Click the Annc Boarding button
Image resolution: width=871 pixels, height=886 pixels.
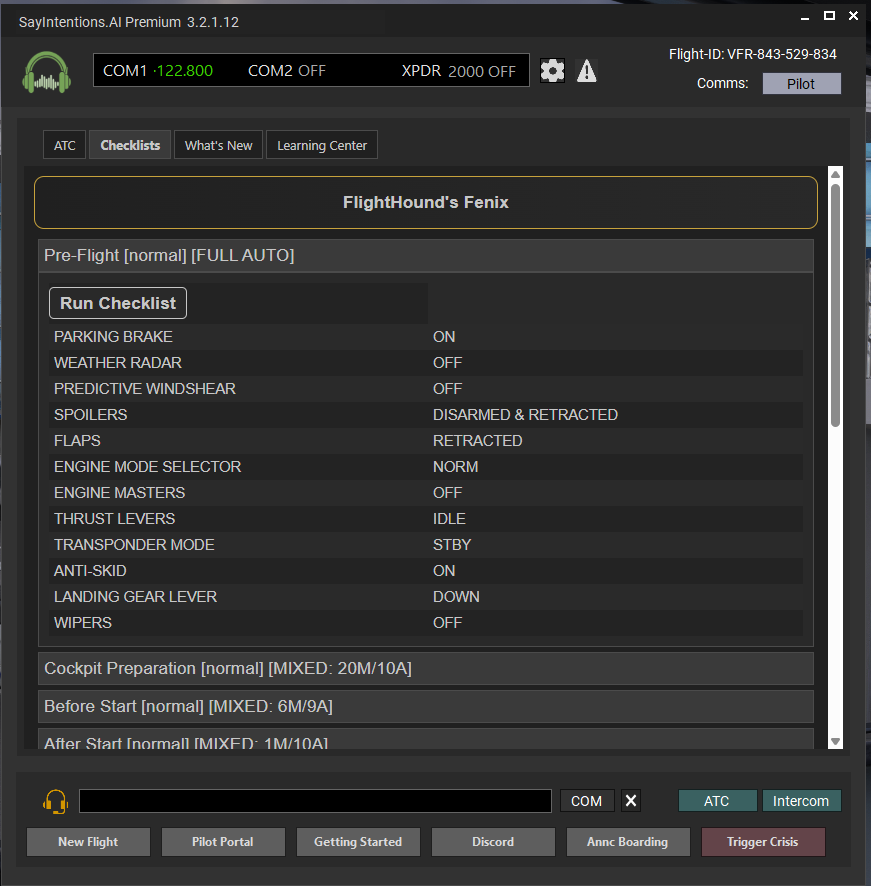tap(627, 842)
